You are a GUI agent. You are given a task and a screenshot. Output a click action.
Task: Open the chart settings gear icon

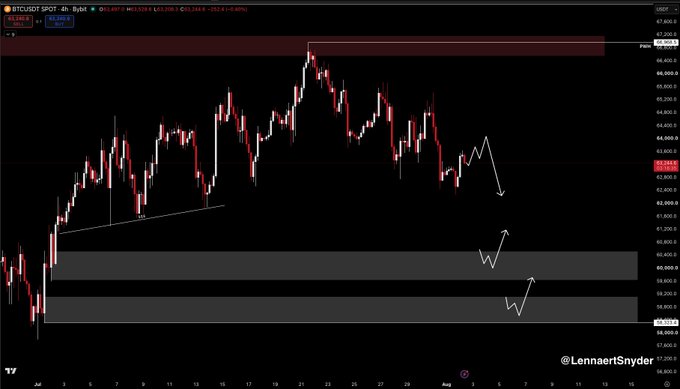pyautogui.click(x=667, y=384)
